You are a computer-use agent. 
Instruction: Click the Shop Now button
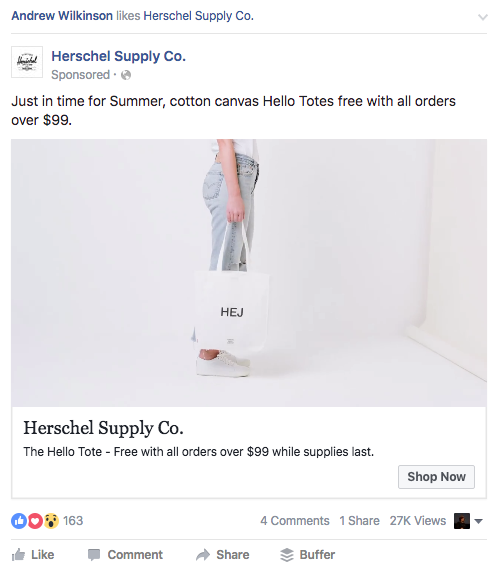coord(436,476)
